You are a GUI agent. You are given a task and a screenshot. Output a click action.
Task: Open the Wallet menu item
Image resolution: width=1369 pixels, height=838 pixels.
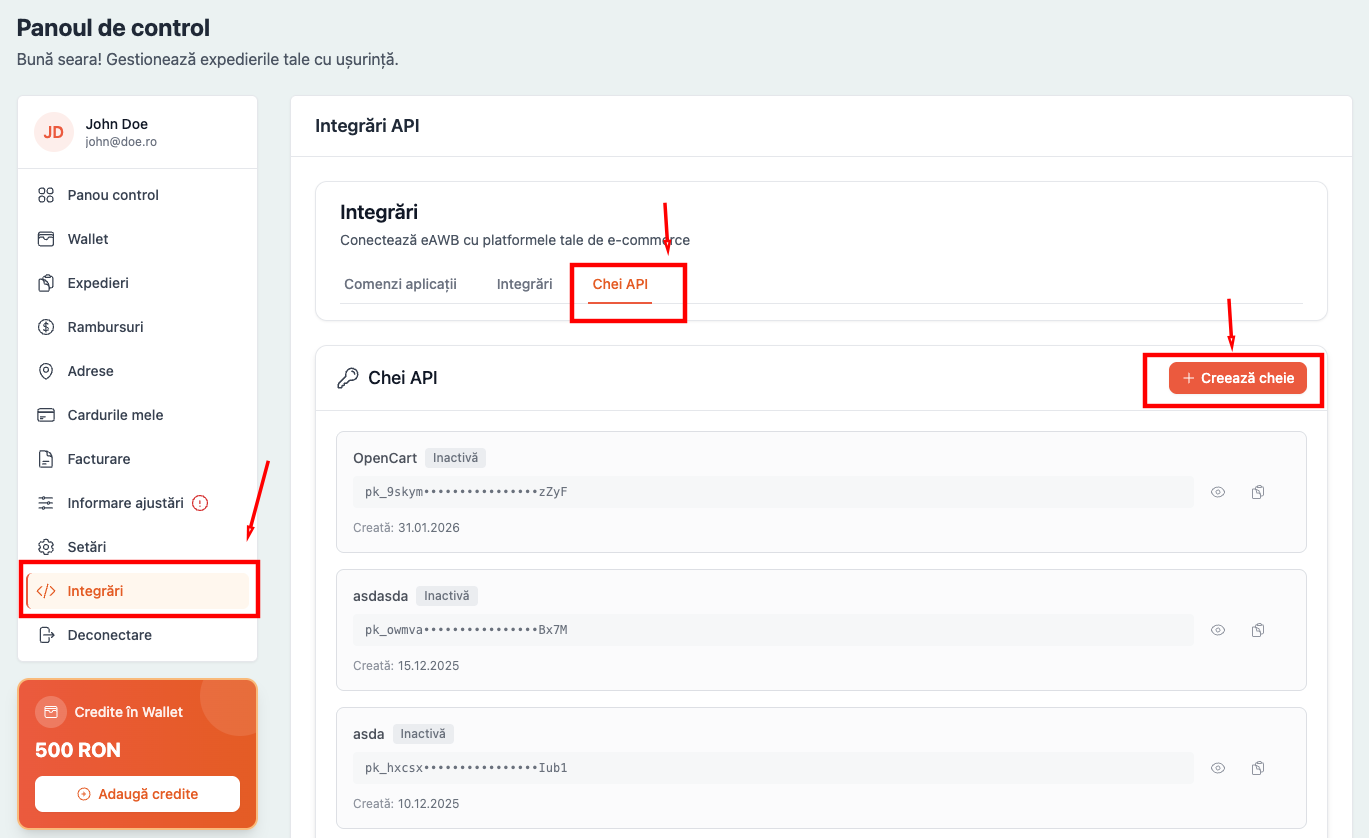(138, 239)
